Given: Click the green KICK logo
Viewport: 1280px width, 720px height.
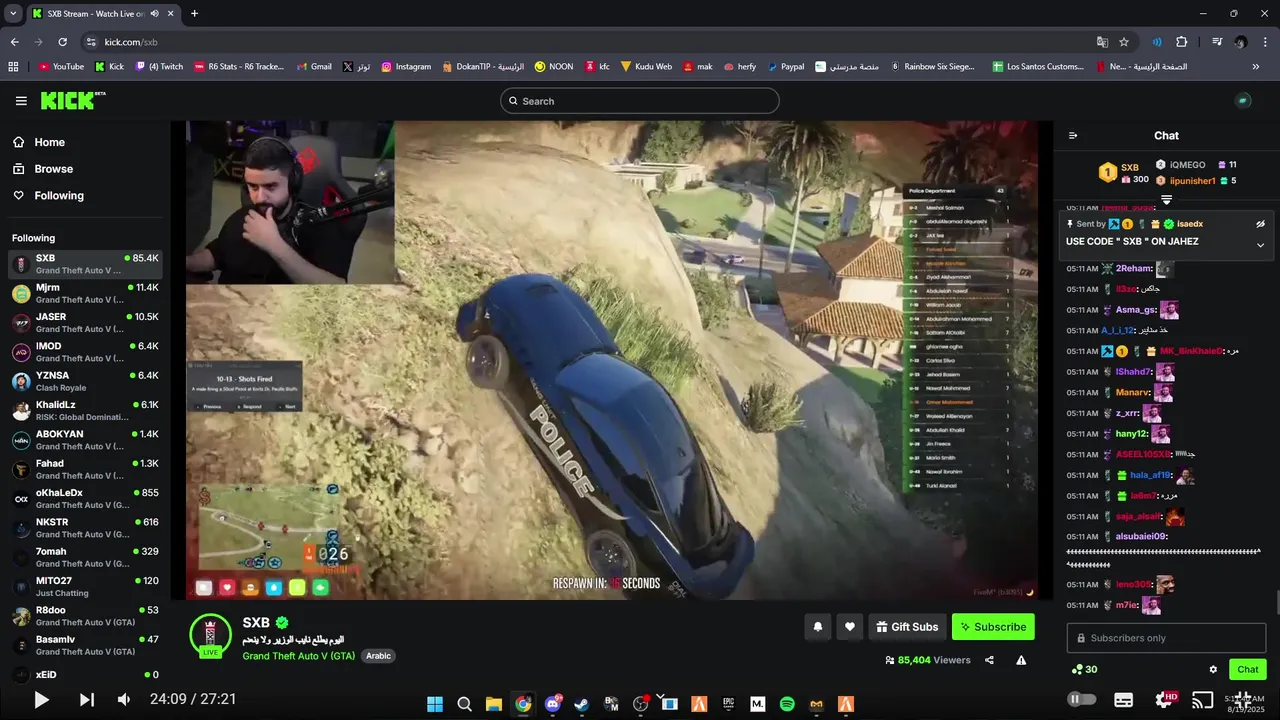Looking at the screenshot, I should pos(72,100).
